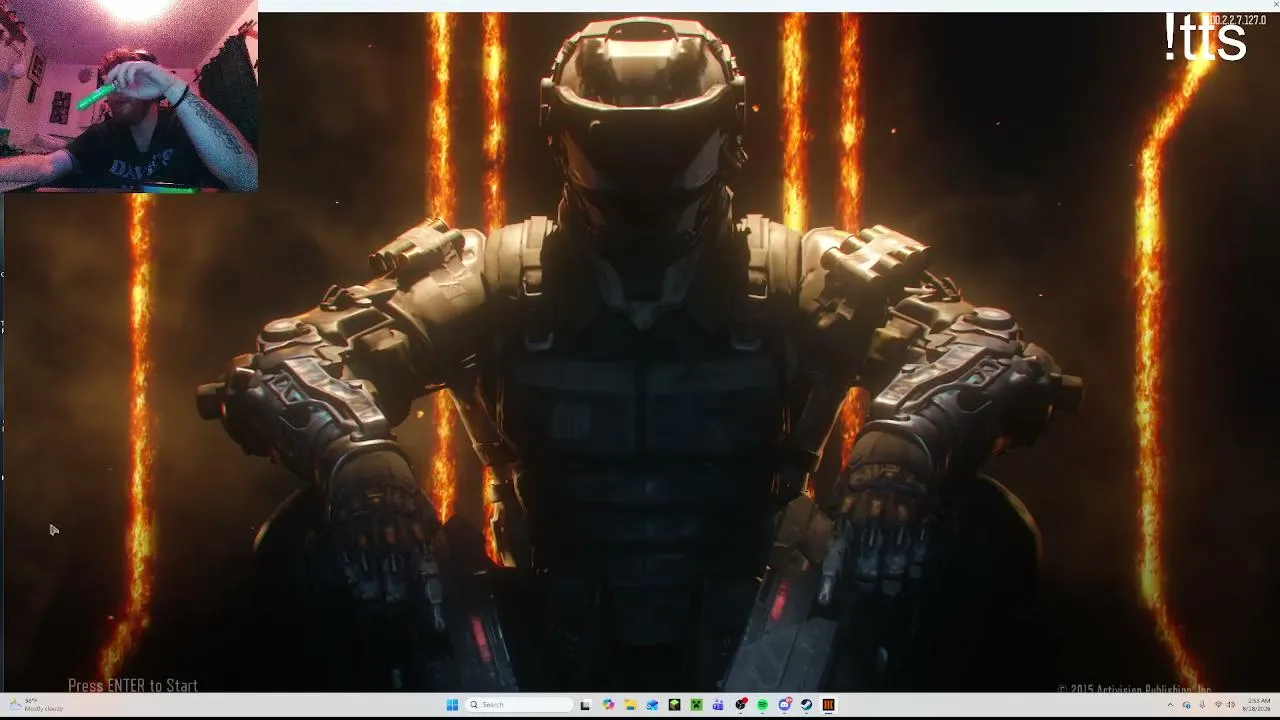1280x720 pixels.
Task: Open the Minecraft Creeper face icon
Action: point(696,705)
